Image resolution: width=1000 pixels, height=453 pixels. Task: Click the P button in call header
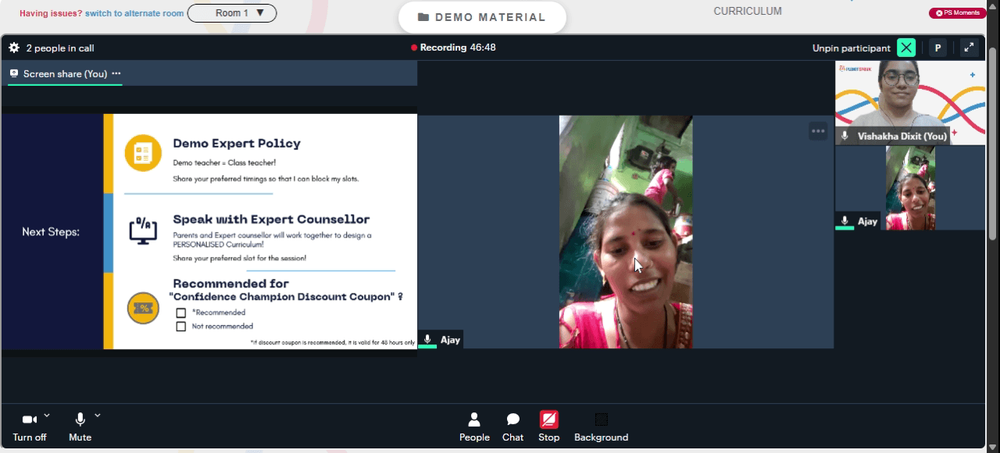[x=938, y=48]
